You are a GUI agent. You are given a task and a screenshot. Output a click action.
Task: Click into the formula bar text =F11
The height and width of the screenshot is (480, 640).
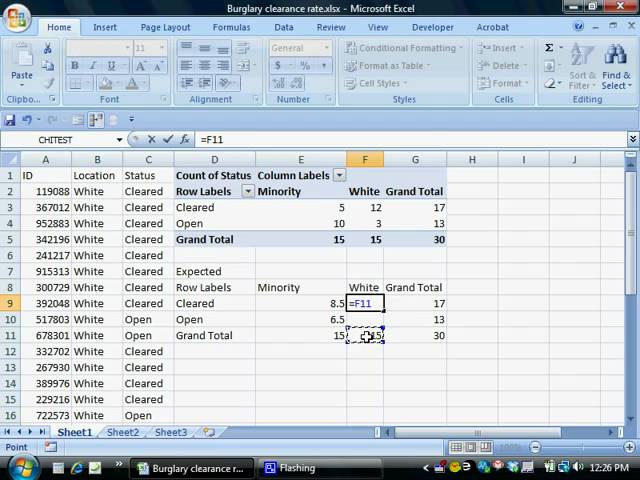pyautogui.click(x=212, y=140)
